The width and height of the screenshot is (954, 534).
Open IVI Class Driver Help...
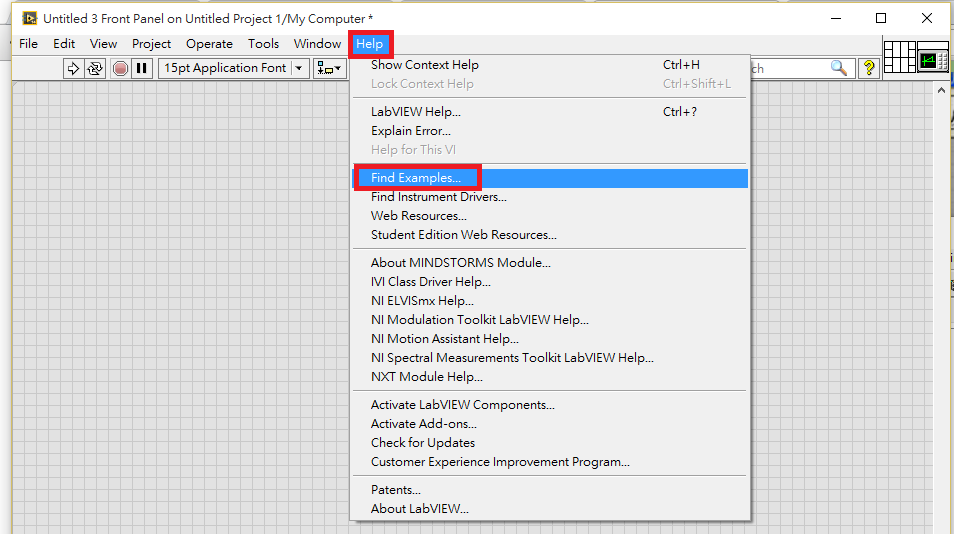(550, 282)
